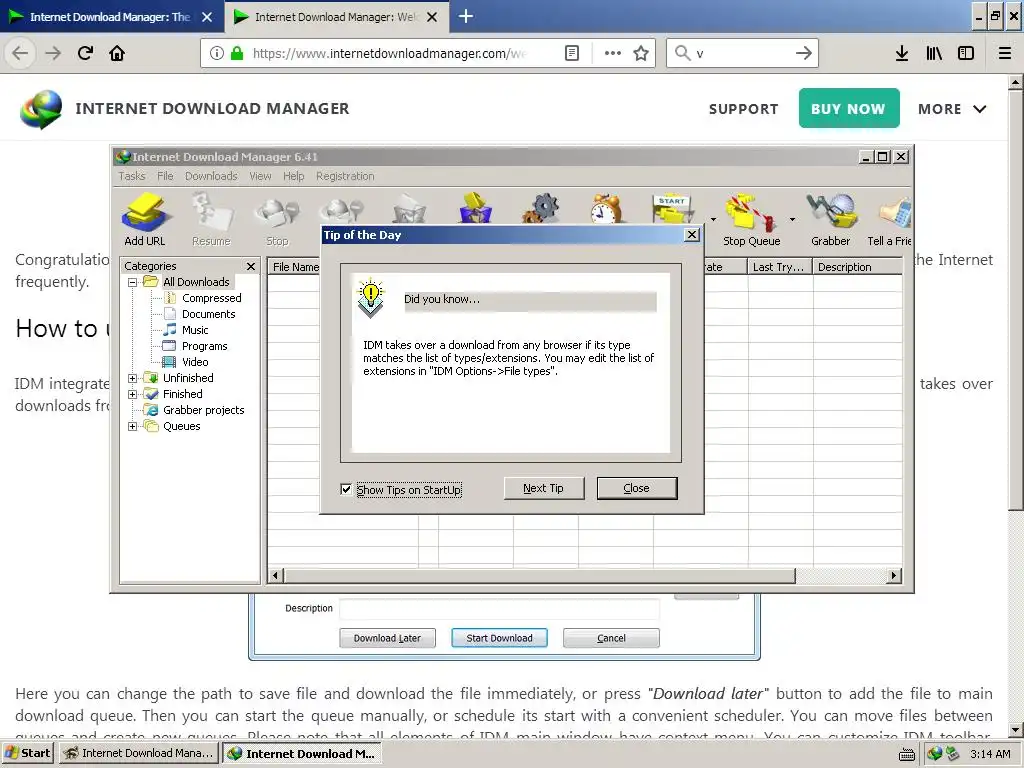Open the MORE dropdown on the website

[x=952, y=109]
